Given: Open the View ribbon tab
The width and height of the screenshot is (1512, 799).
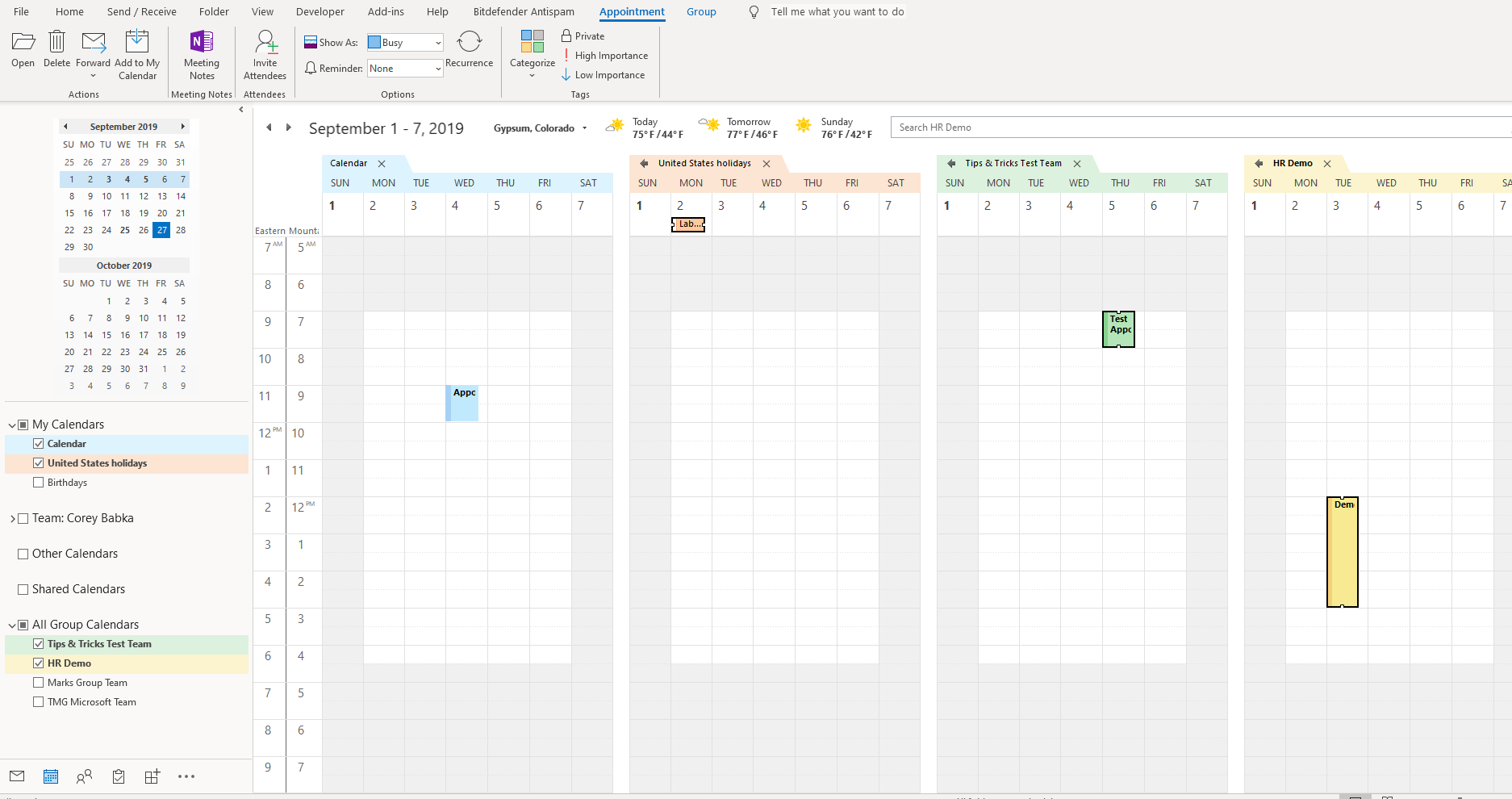Looking at the screenshot, I should tap(262, 12).
